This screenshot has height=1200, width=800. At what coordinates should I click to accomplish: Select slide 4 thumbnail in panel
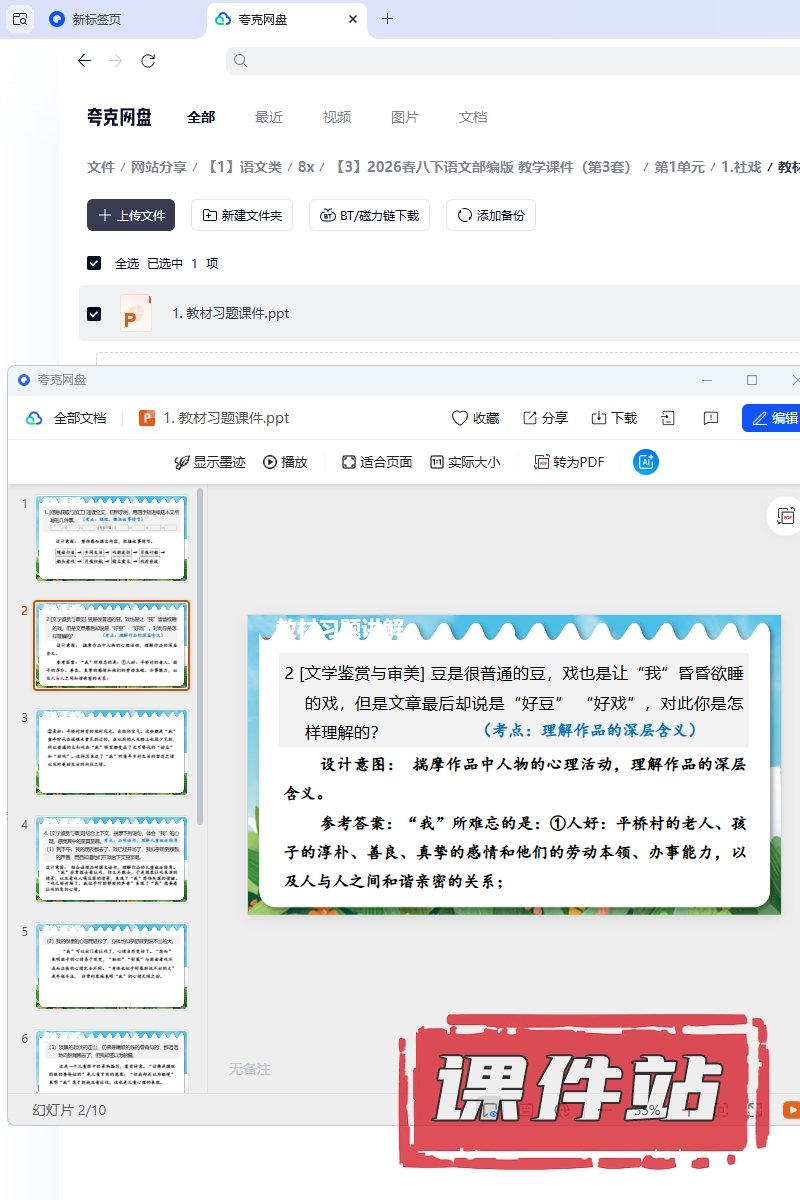tap(111, 859)
